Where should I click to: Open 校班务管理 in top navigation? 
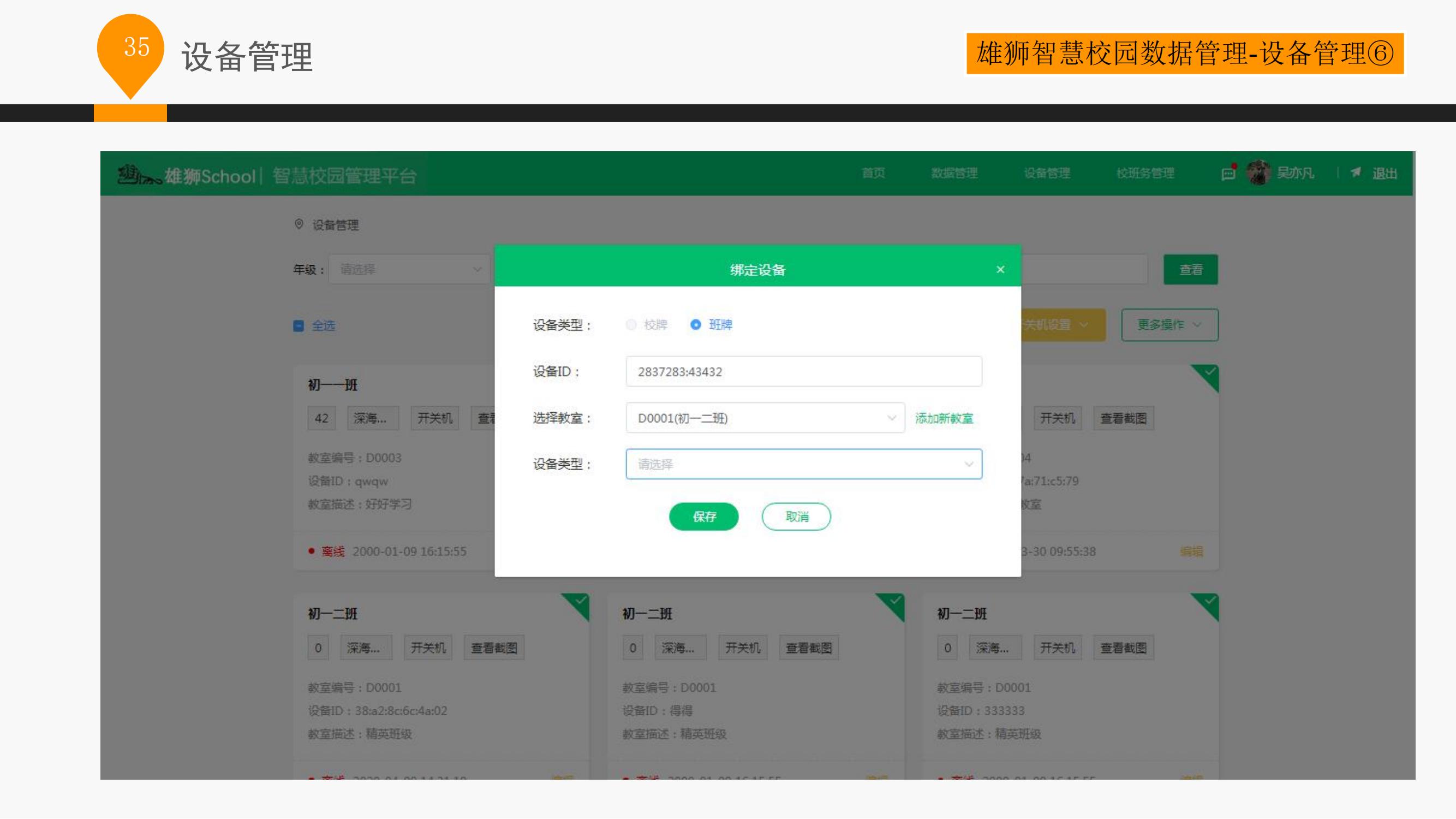pyautogui.click(x=1145, y=173)
